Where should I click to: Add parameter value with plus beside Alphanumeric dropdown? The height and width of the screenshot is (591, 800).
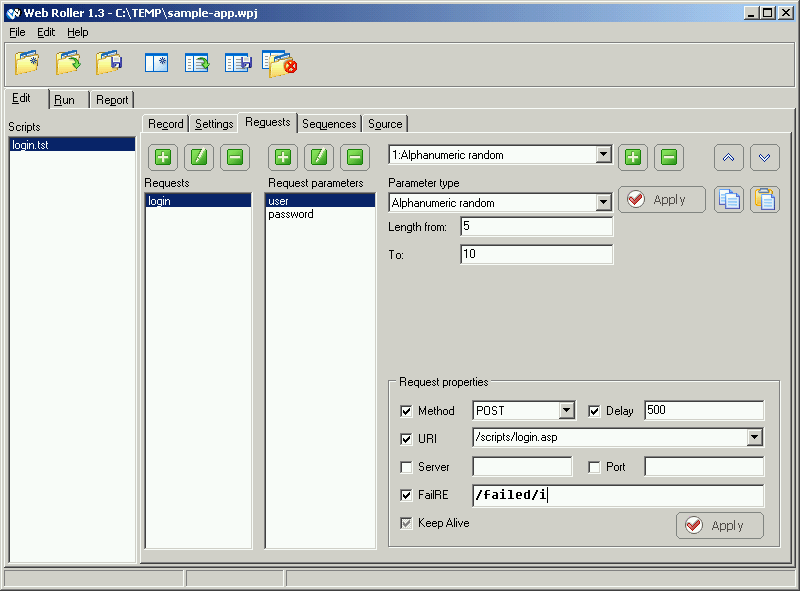633,157
